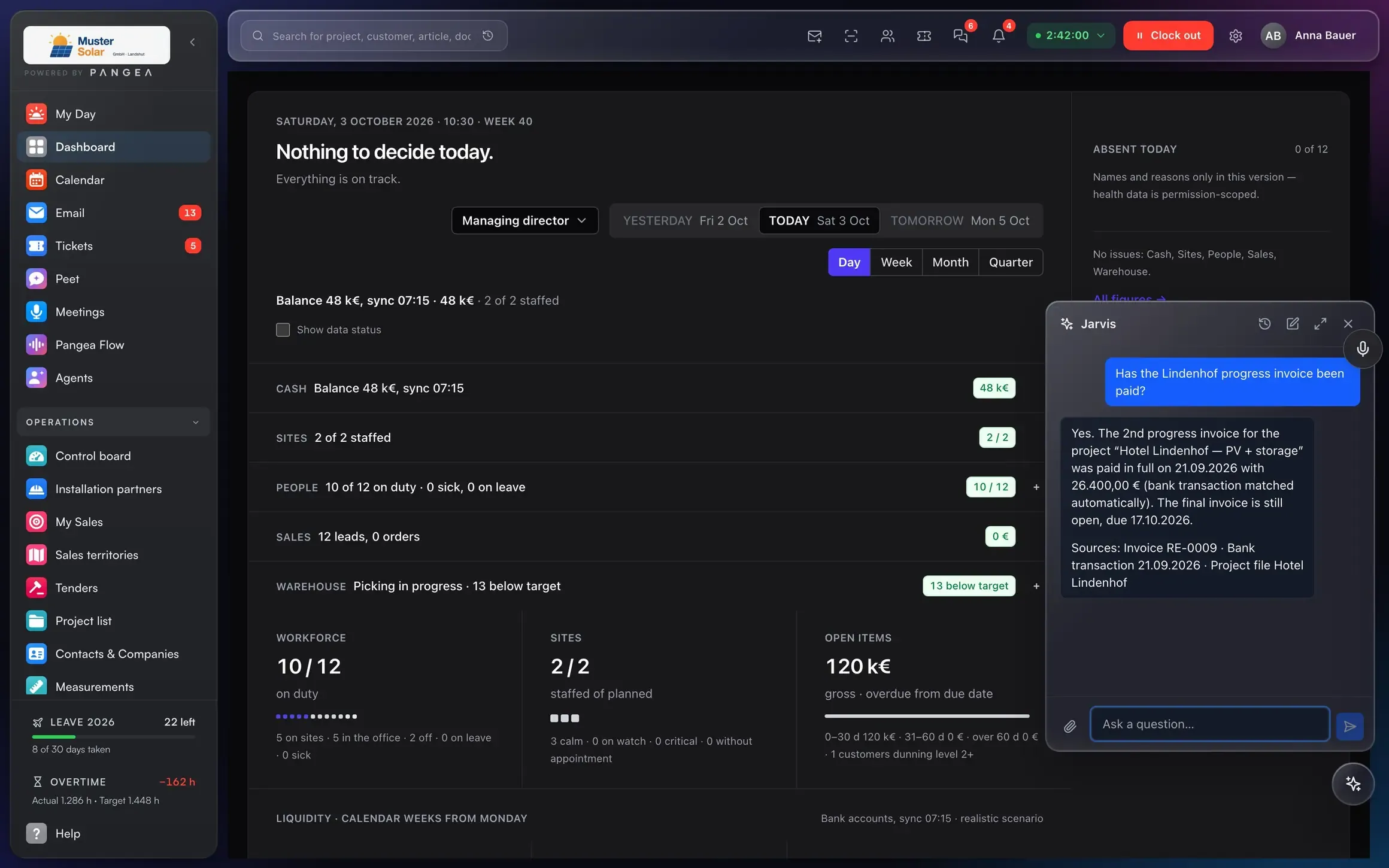Open Calendar from the sidebar menu
The height and width of the screenshot is (868, 1389).
pos(114,180)
